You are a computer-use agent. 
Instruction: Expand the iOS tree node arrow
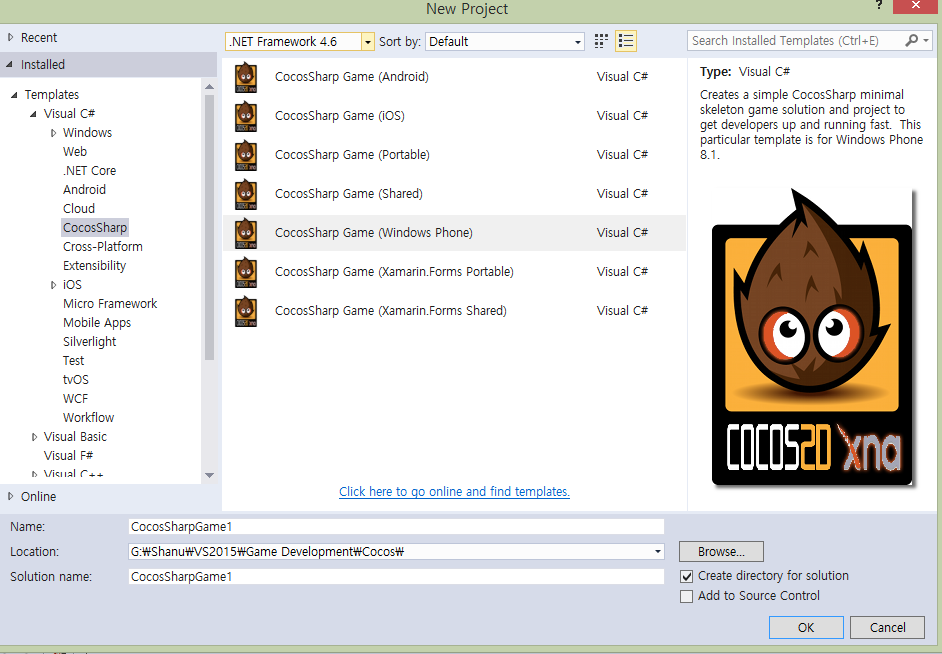point(53,285)
